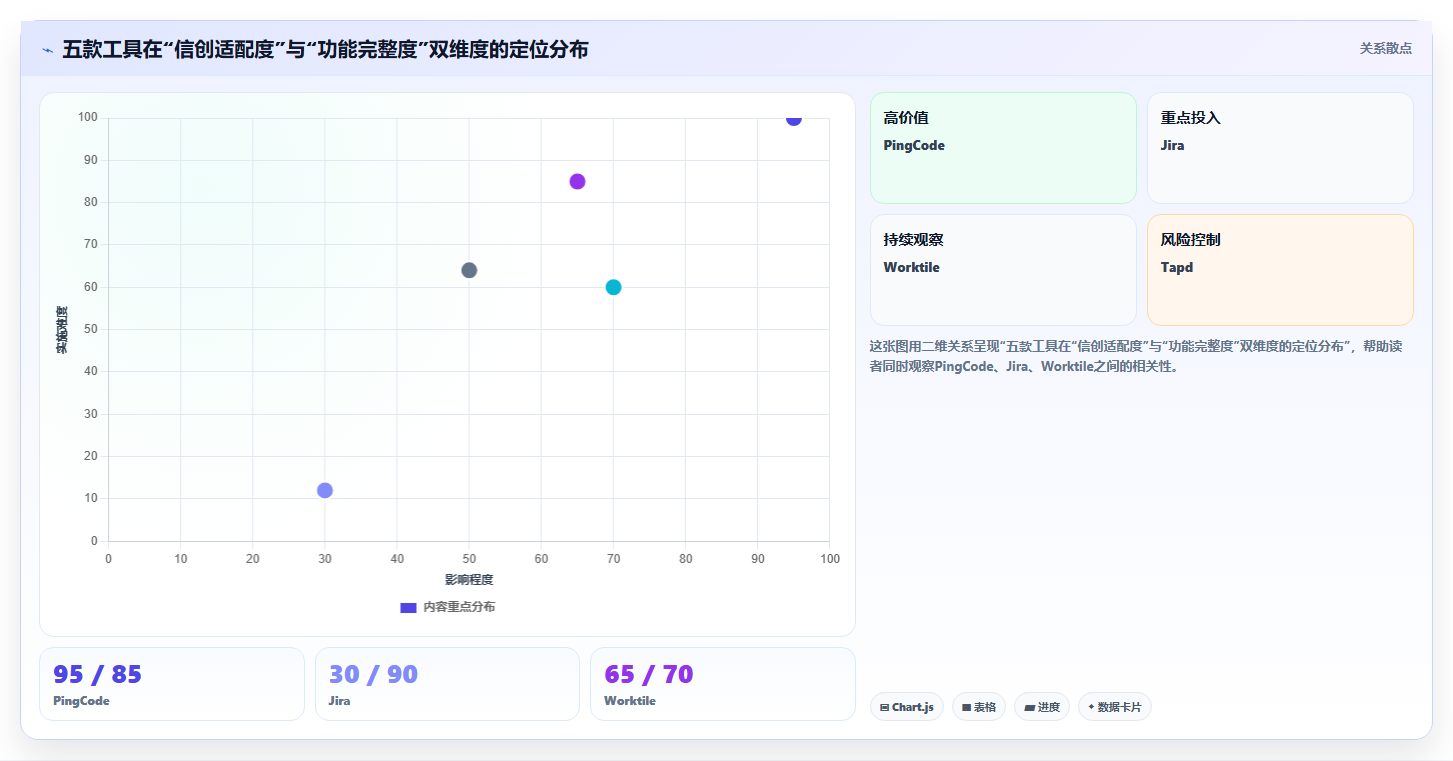Click the blue legend color box
Image resolution: width=1453 pixels, height=761 pixels.
click(x=408, y=607)
